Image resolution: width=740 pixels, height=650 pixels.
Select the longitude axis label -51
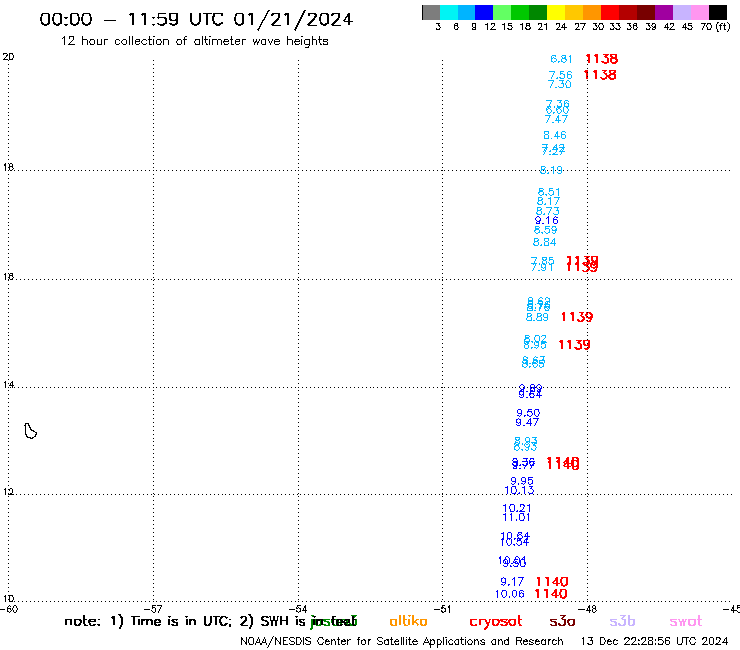pyautogui.click(x=443, y=609)
